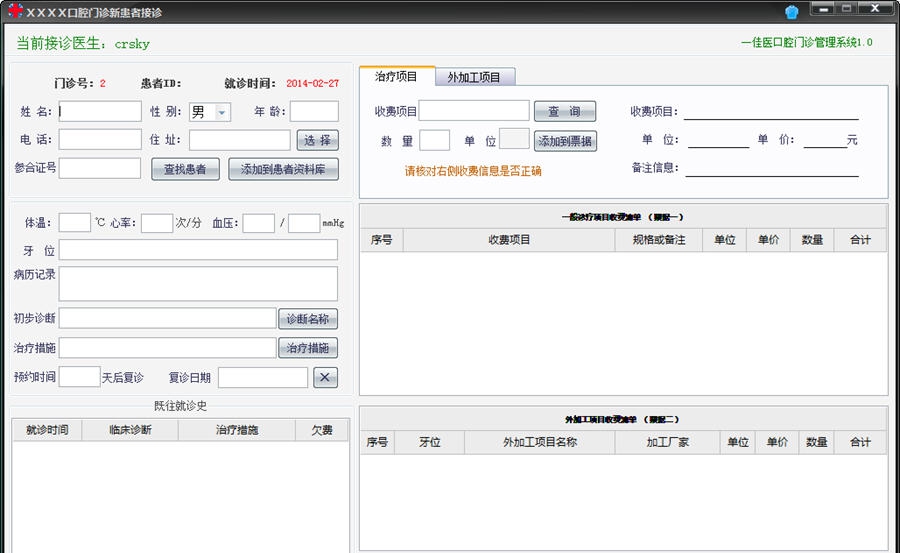The image size is (900, 553).
Task: Click the 外加工项目名称 column header
Action: [540, 442]
